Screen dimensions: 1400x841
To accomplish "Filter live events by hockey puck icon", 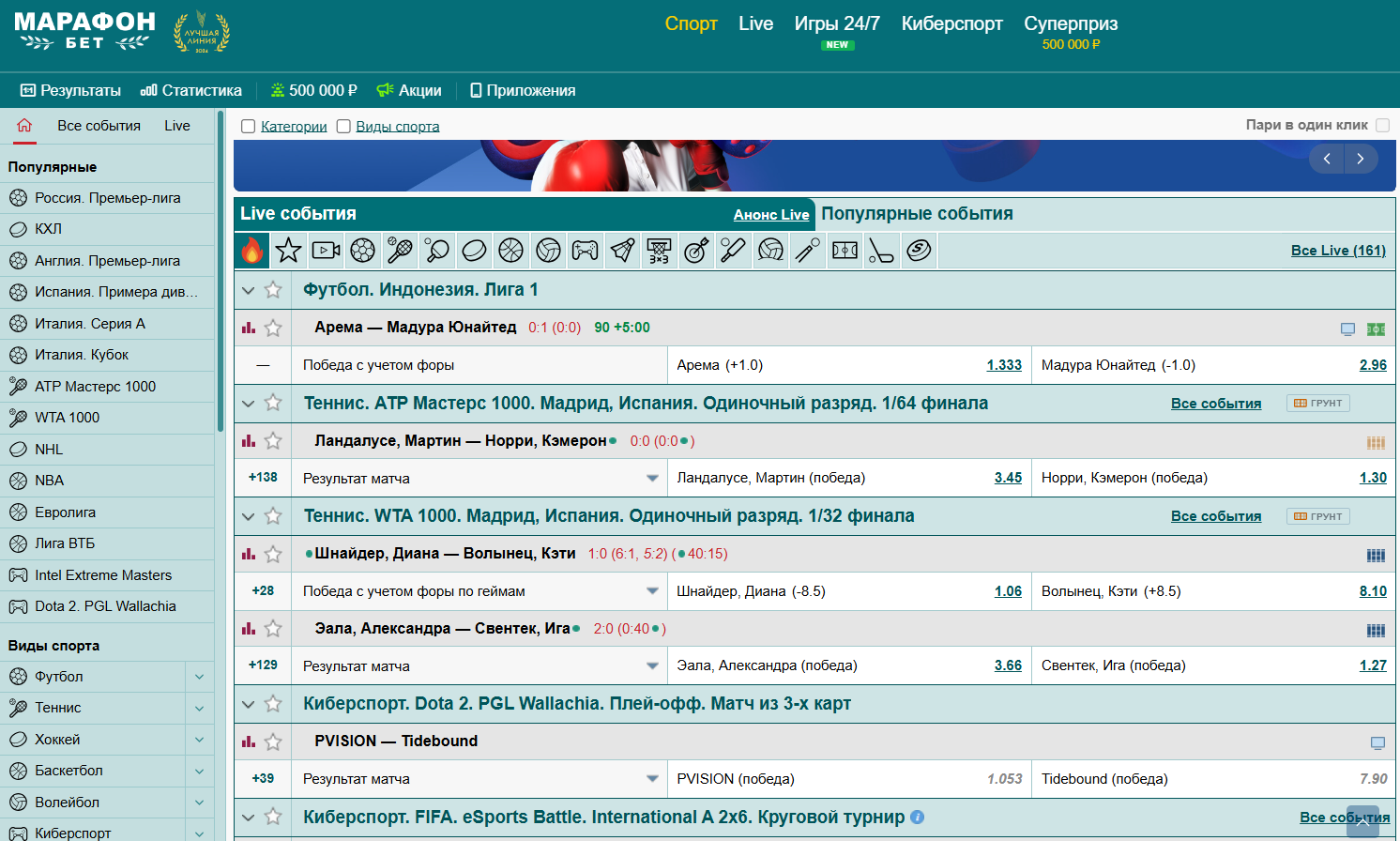I will (x=474, y=251).
